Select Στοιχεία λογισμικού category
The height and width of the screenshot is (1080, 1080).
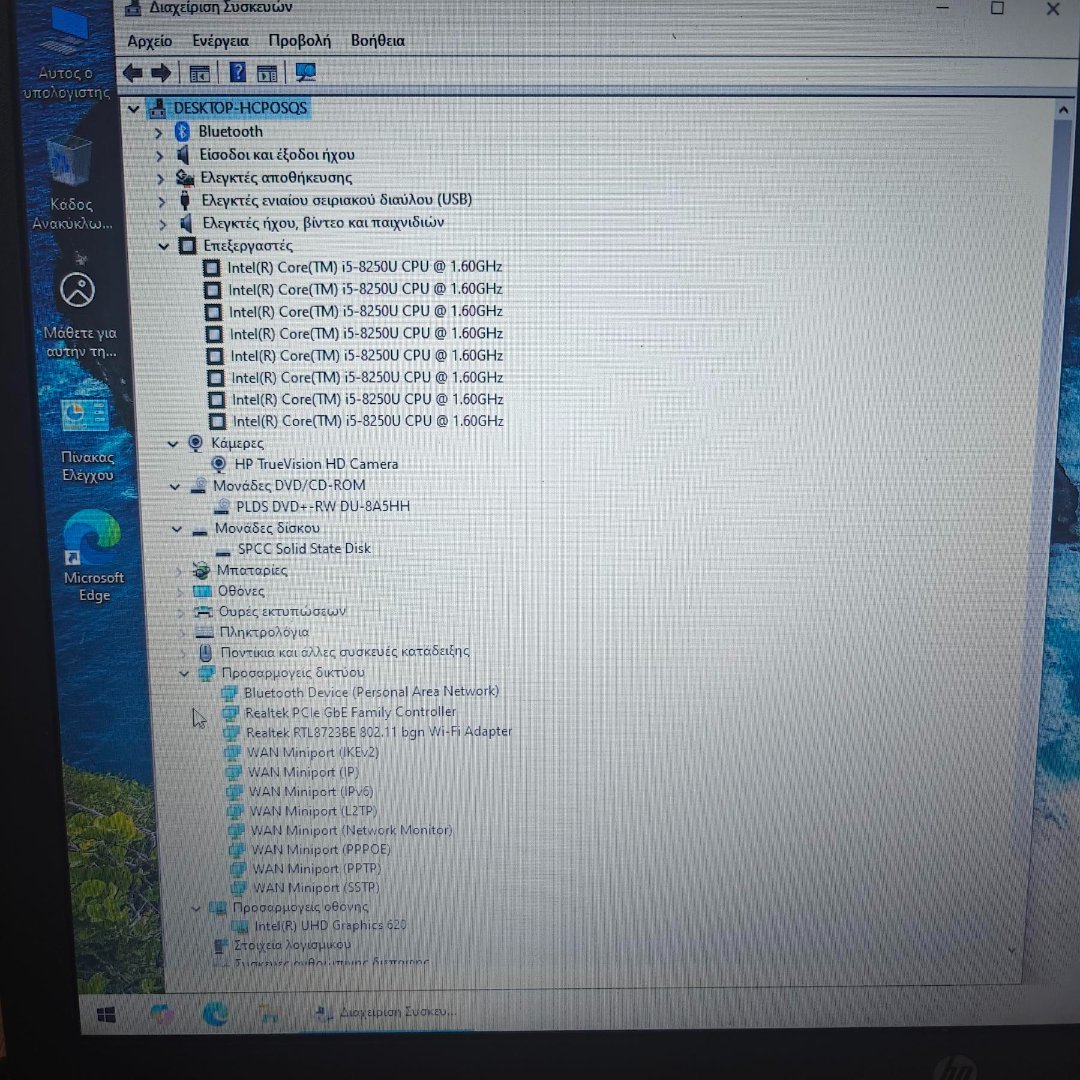pyautogui.click(x=292, y=945)
